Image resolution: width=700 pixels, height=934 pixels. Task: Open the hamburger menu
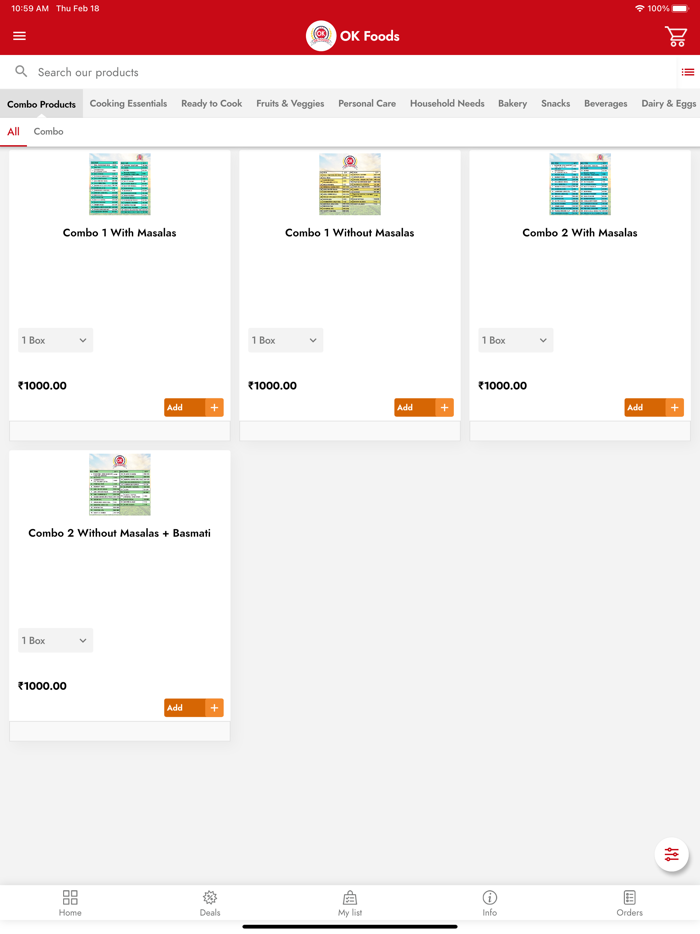19,36
